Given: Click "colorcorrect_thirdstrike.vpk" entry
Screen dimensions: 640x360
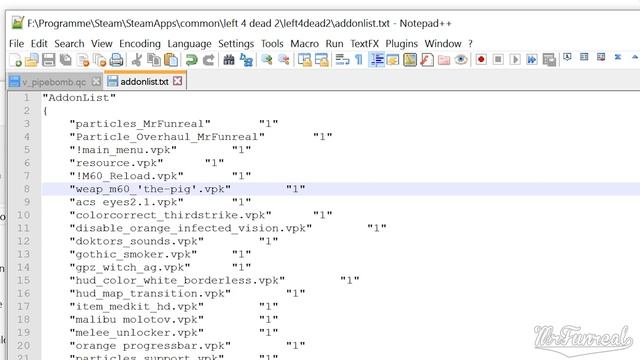Looking at the screenshot, I should click(170, 215).
